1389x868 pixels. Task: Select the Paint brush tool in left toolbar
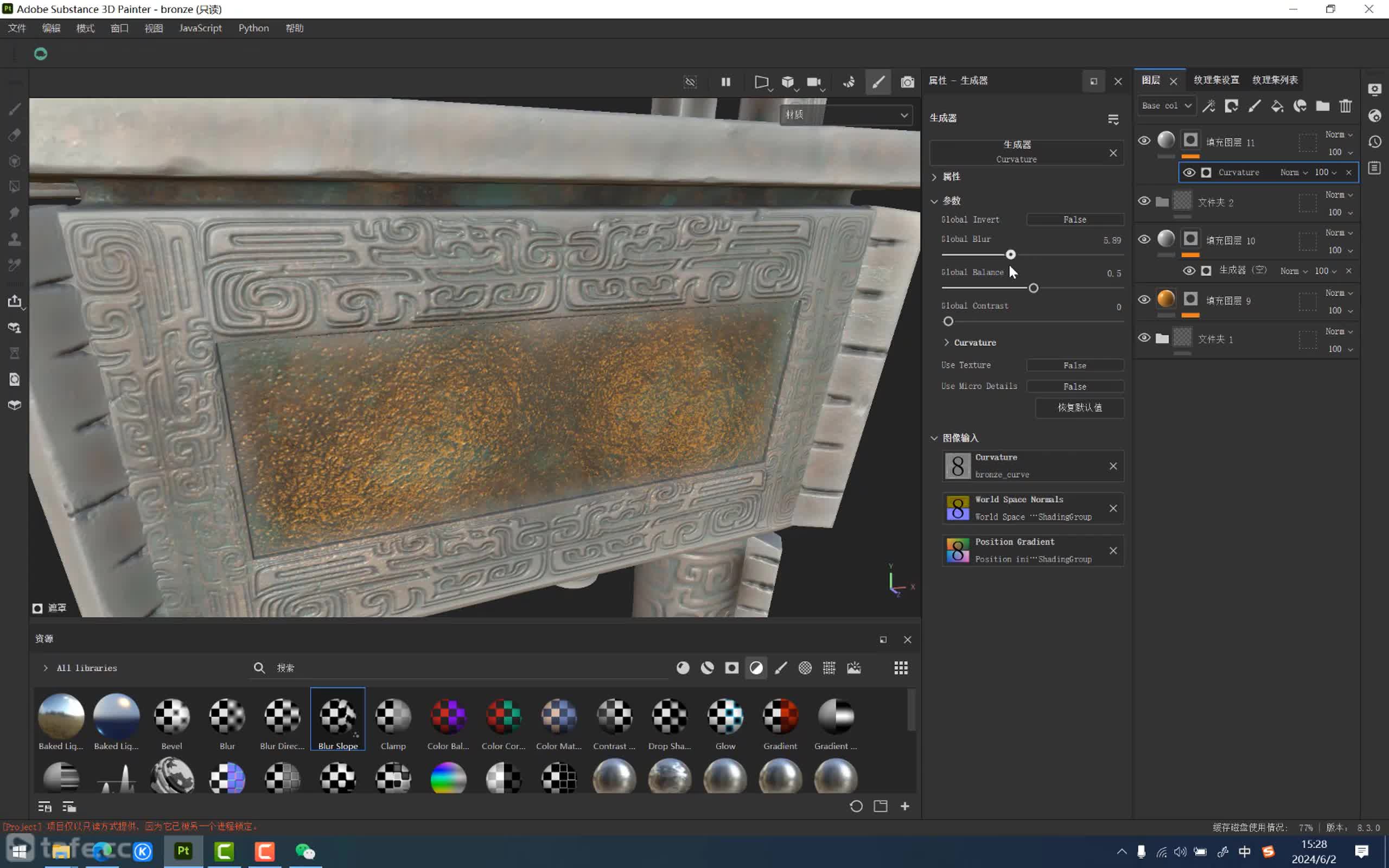pos(15,108)
